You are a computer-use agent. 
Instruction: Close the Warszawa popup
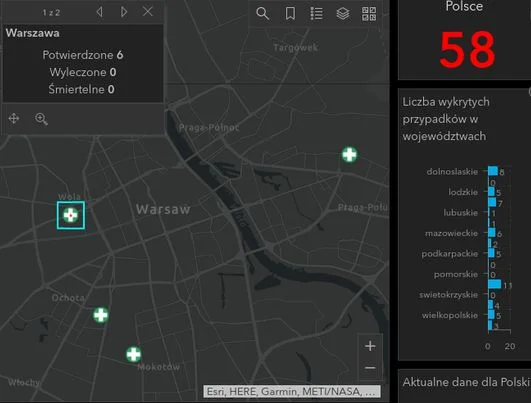coord(148,12)
